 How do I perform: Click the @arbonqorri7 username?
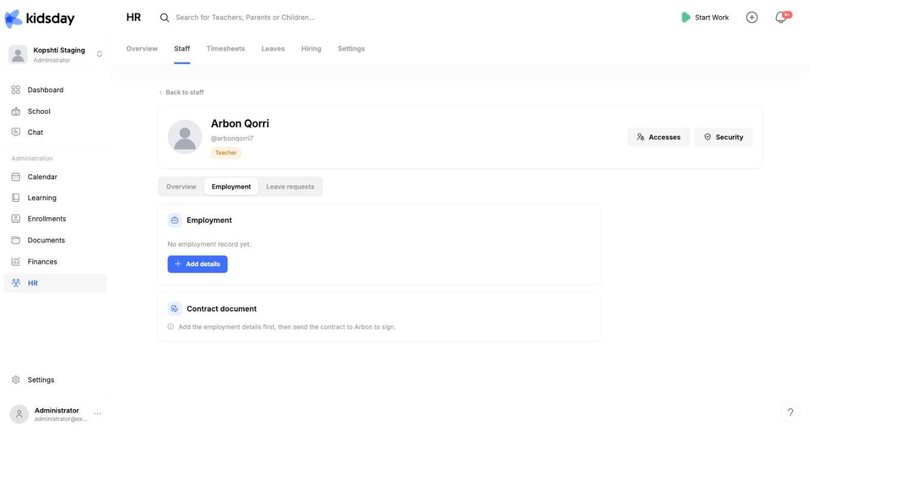coord(232,138)
